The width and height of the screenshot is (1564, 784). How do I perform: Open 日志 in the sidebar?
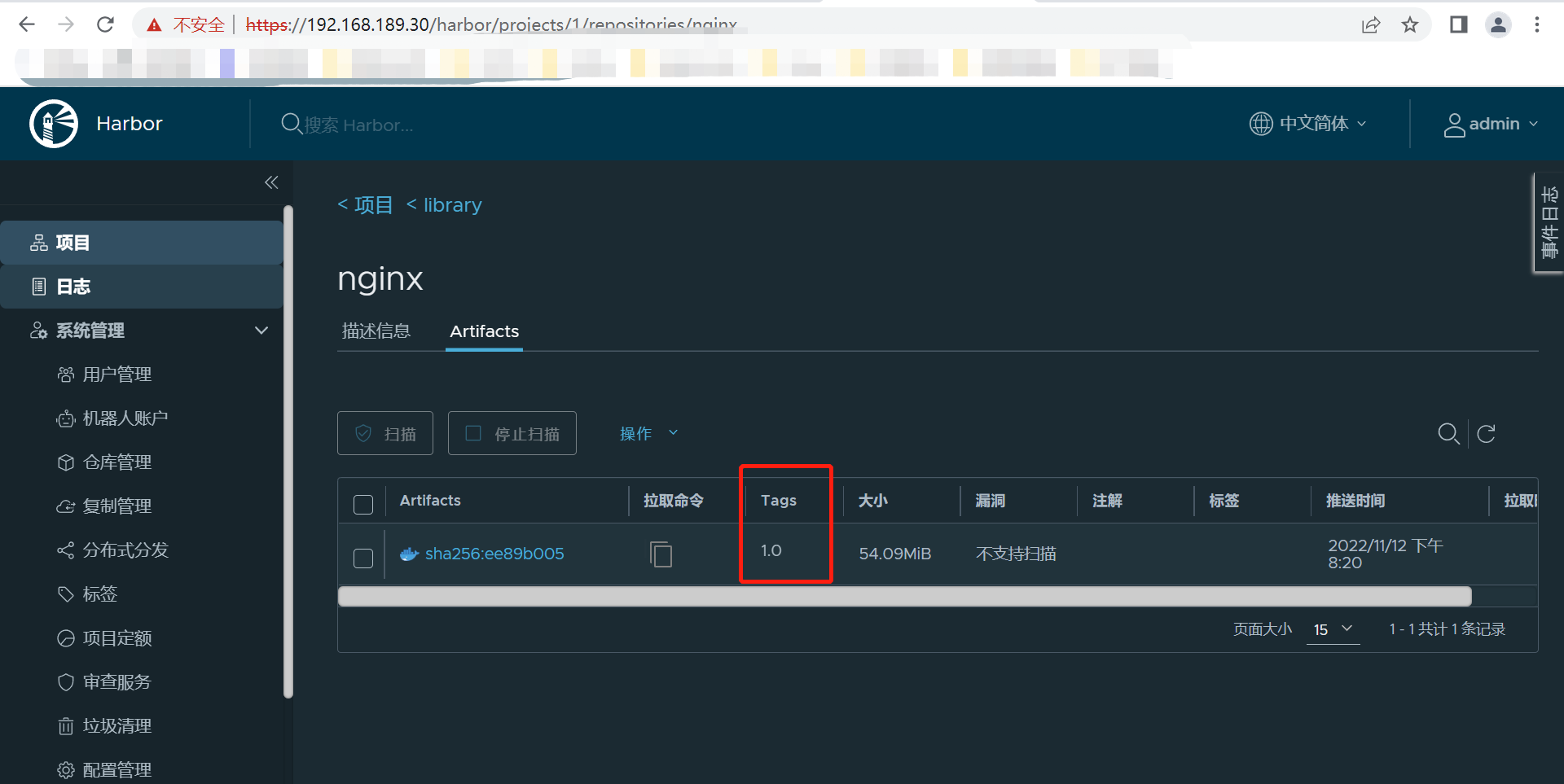142,287
